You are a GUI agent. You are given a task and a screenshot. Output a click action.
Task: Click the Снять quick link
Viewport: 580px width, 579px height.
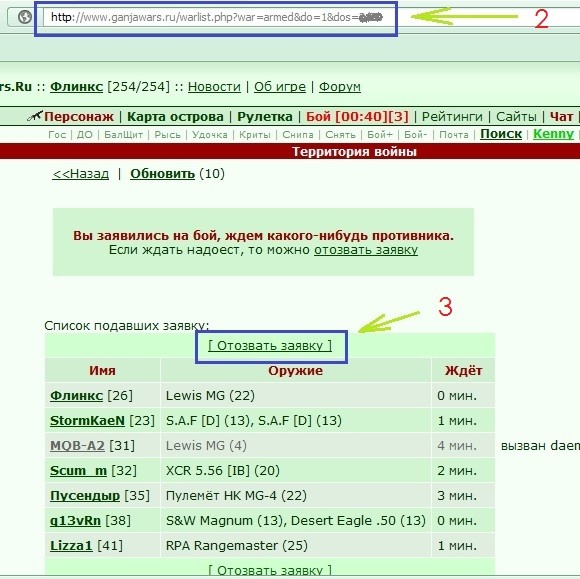pos(340,135)
